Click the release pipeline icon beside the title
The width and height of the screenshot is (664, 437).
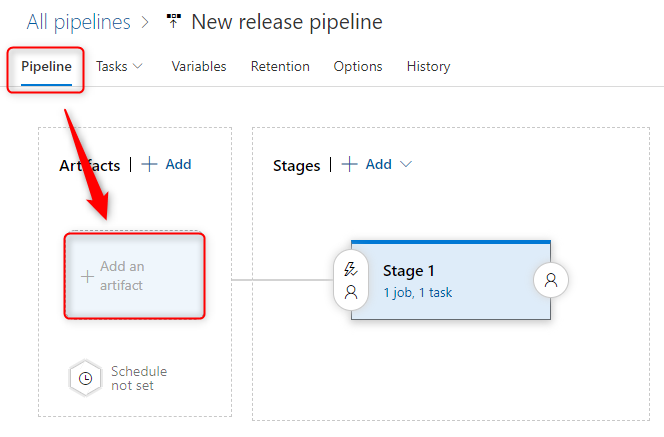click(x=174, y=21)
